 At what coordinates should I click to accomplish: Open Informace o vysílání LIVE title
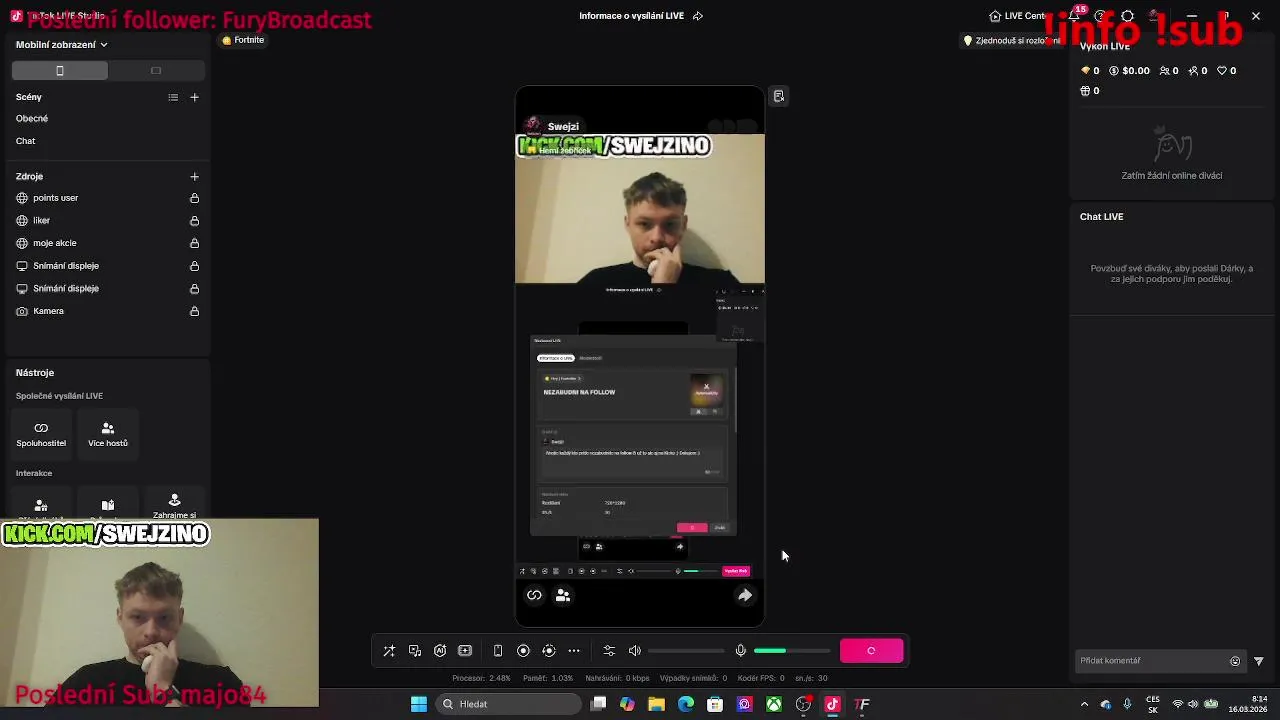631,16
